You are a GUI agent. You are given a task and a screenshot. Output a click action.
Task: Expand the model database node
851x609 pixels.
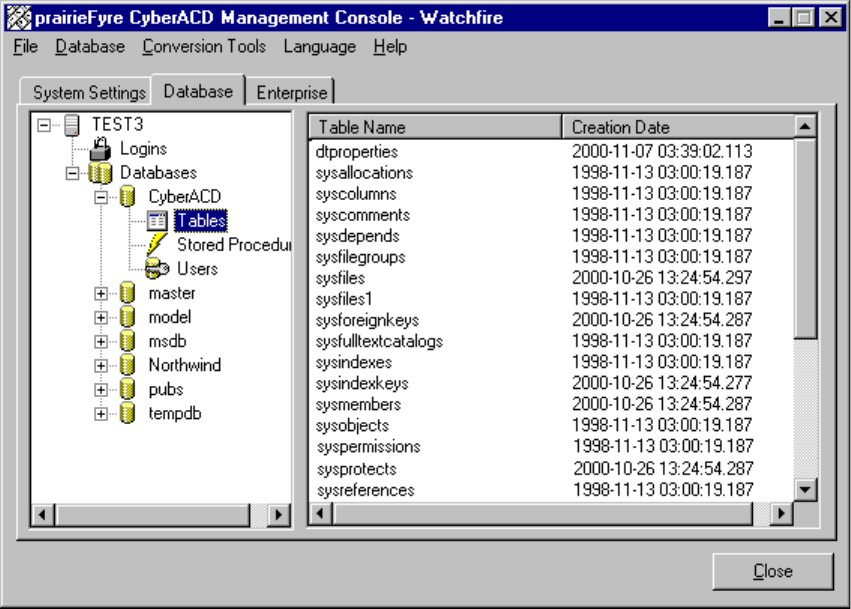coord(100,318)
